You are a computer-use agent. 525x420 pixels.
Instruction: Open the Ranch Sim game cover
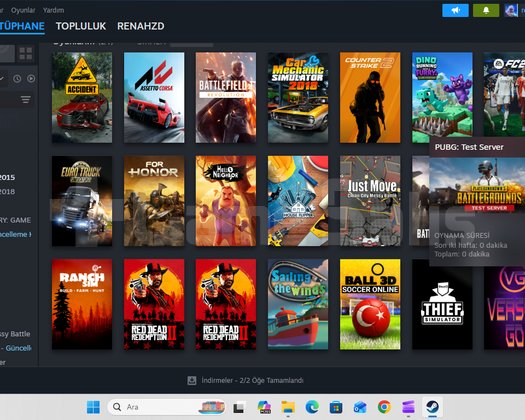[82, 304]
